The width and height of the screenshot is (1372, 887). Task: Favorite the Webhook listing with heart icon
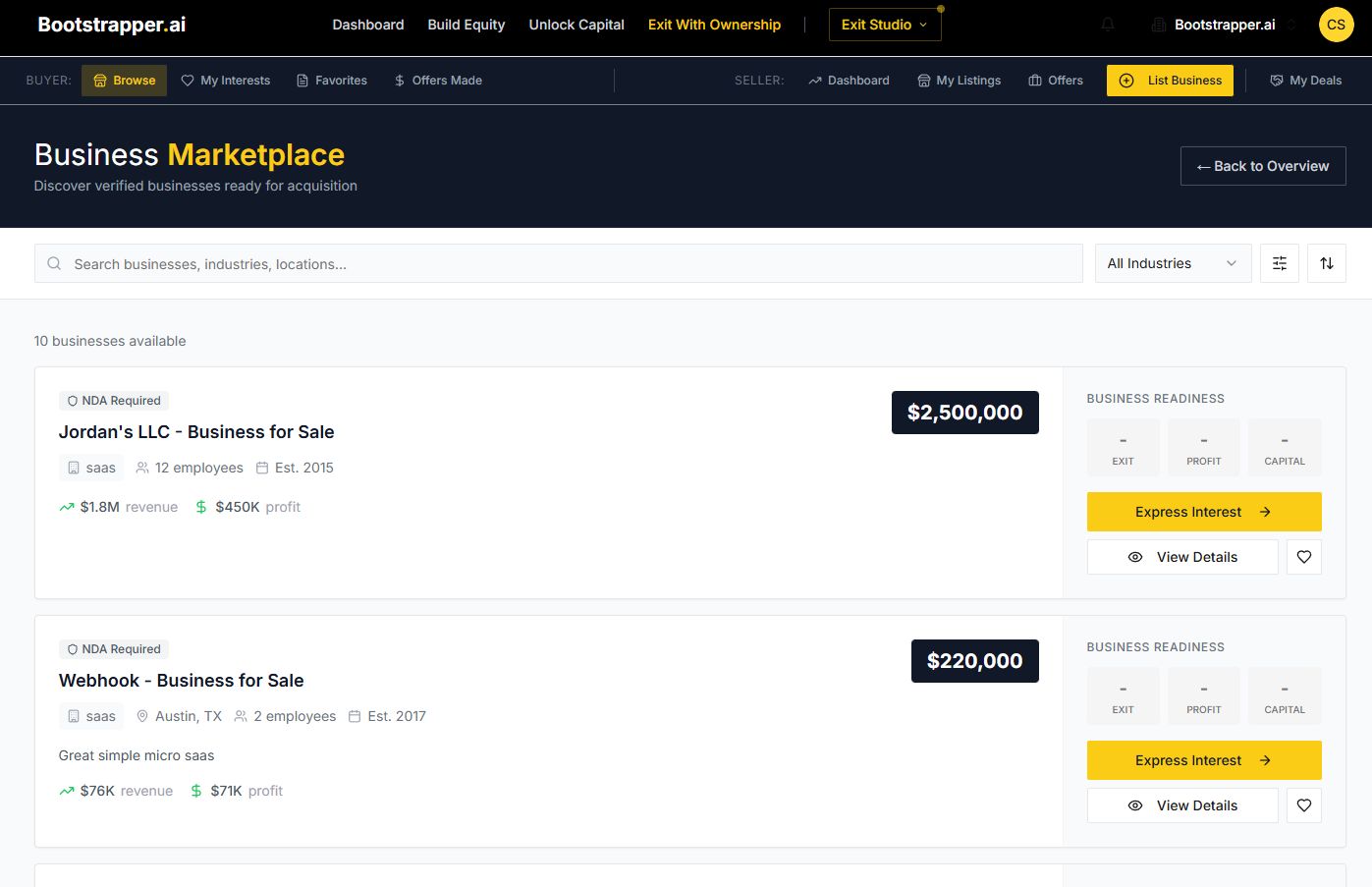pos(1304,805)
